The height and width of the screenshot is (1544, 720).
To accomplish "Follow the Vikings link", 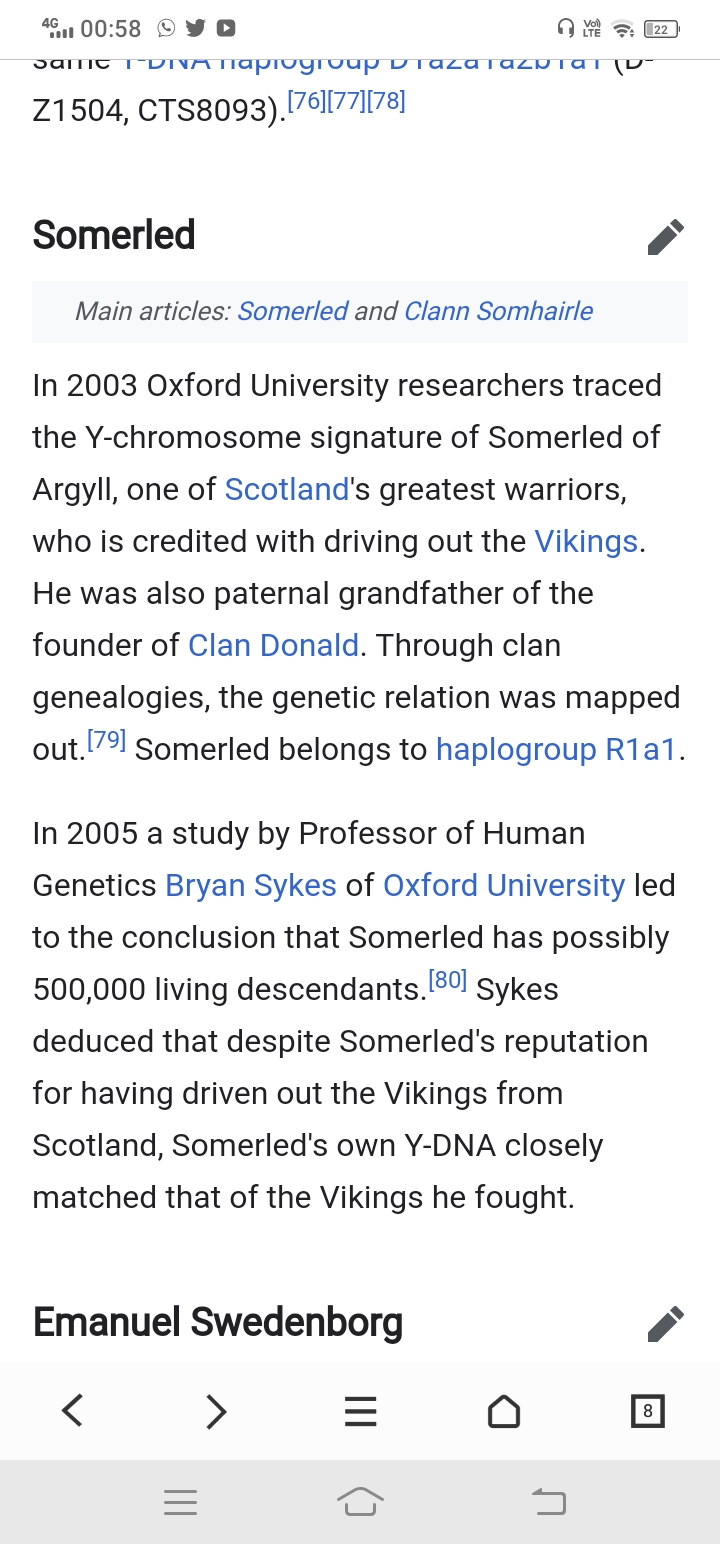I will click(x=586, y=541).
